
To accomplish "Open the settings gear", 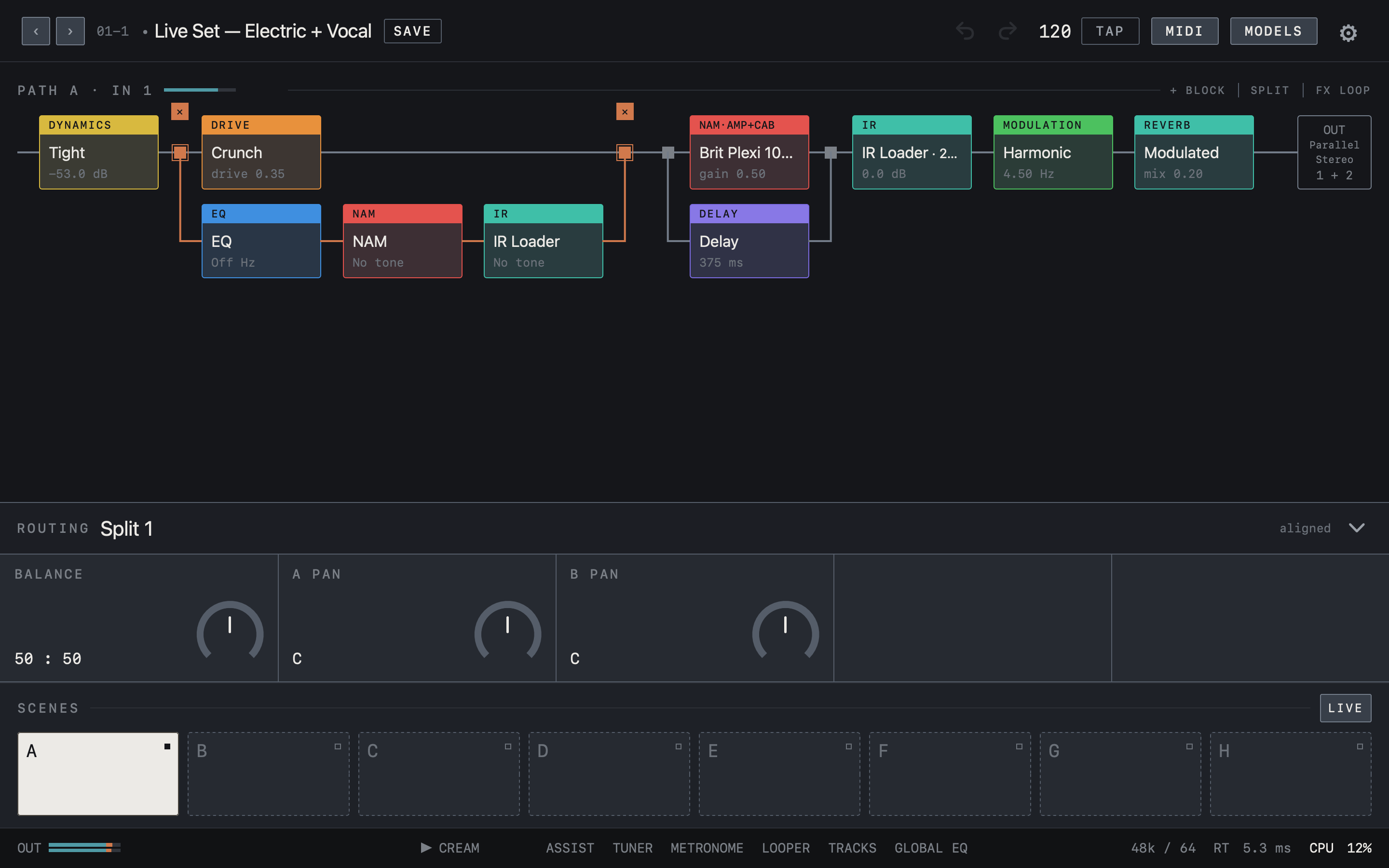I will tap(1348, 33).
